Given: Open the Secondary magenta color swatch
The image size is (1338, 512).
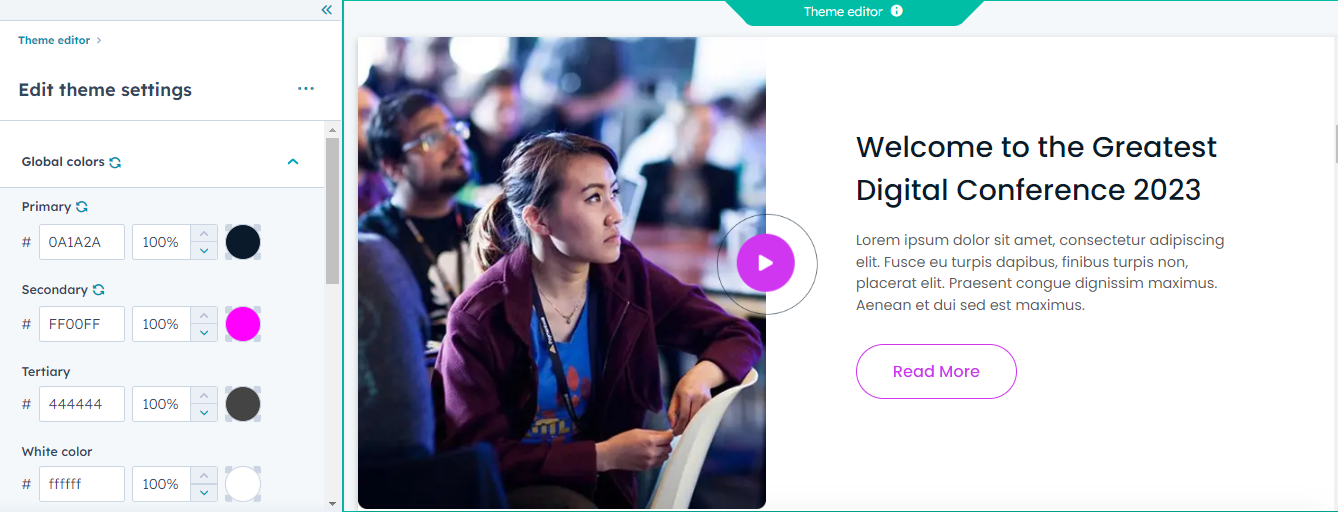Looking at the screenshot, I should (243, 324).
